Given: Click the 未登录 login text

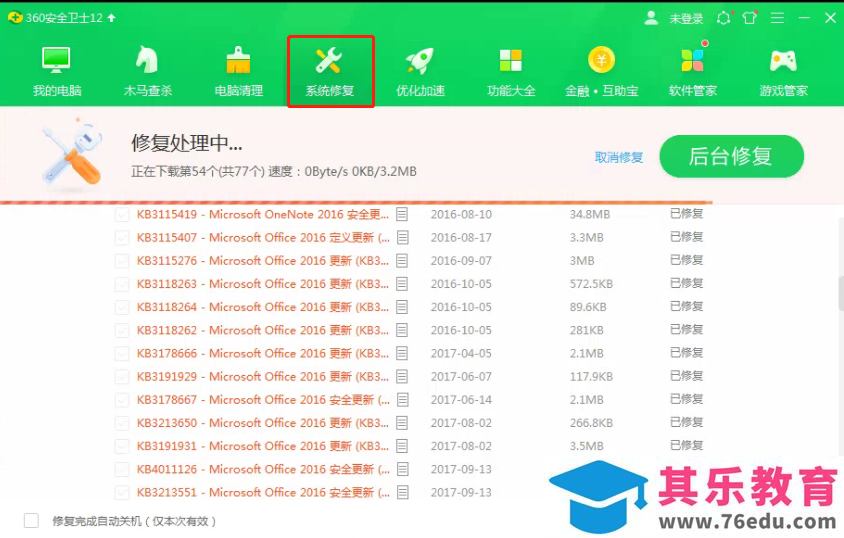Looking at the screenshot, I should point(686,18).
